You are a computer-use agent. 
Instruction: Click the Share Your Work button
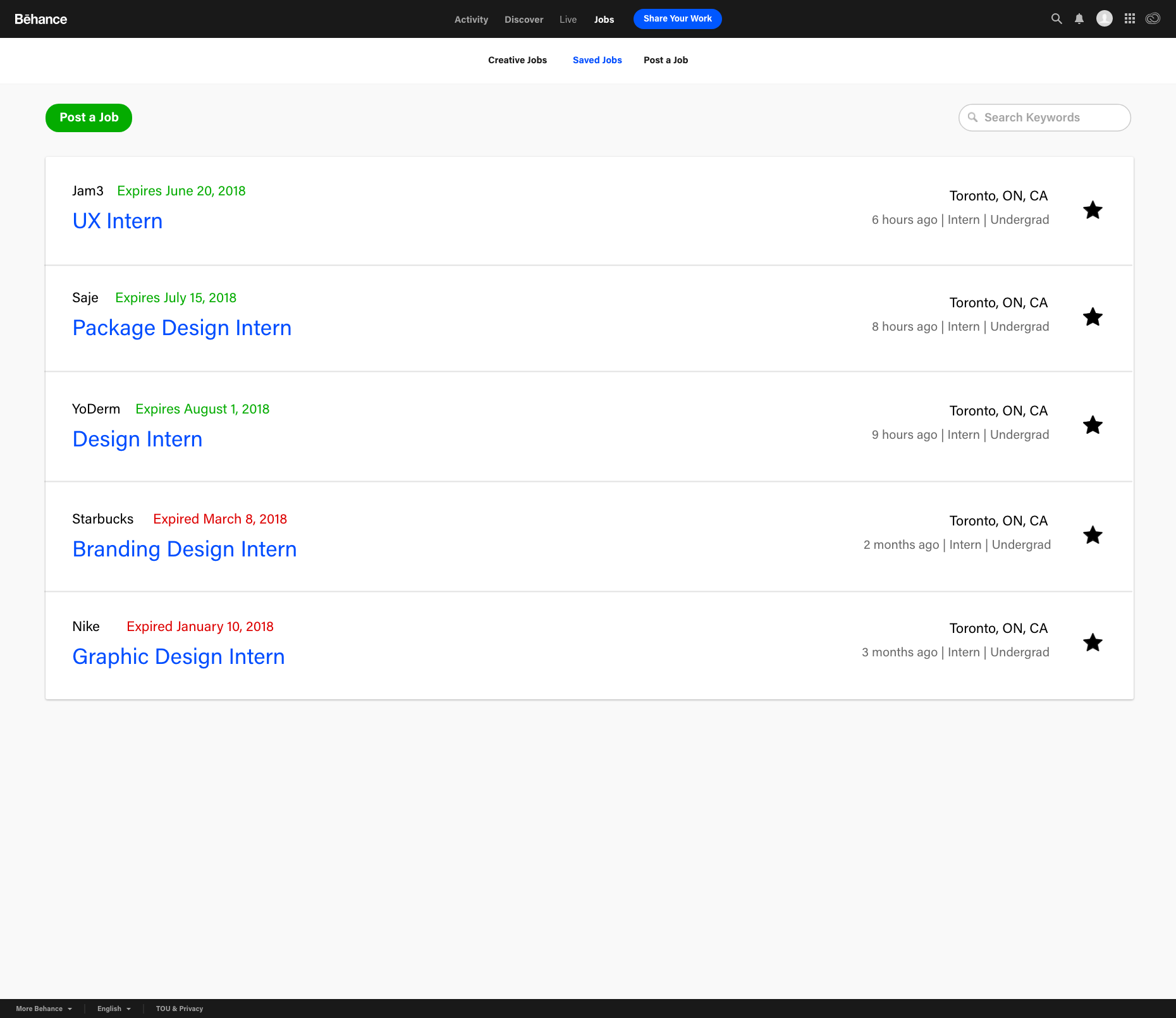click(x=677, y=19)
